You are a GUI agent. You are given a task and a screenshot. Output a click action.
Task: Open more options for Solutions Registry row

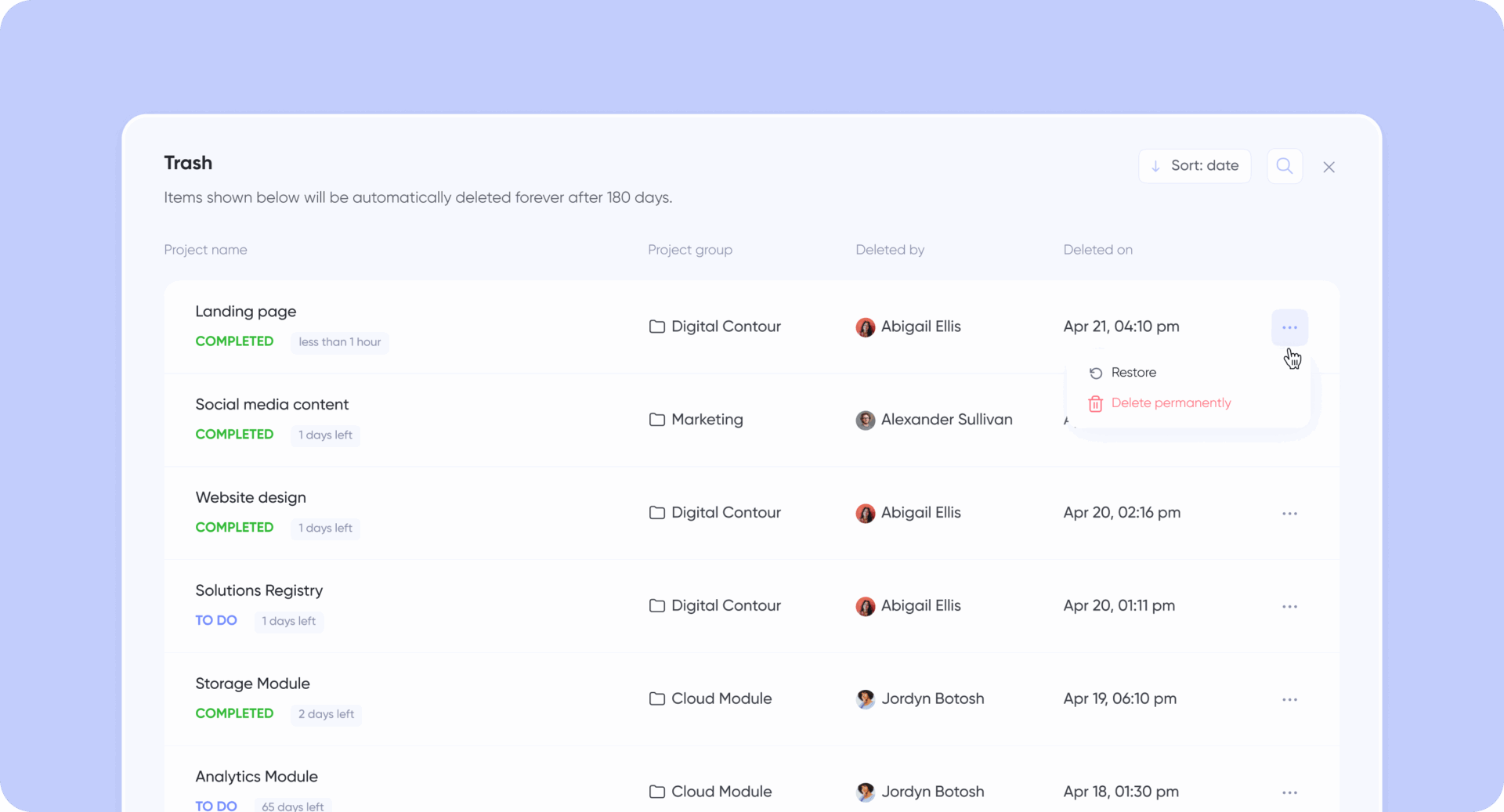[x=1289, y=607]
